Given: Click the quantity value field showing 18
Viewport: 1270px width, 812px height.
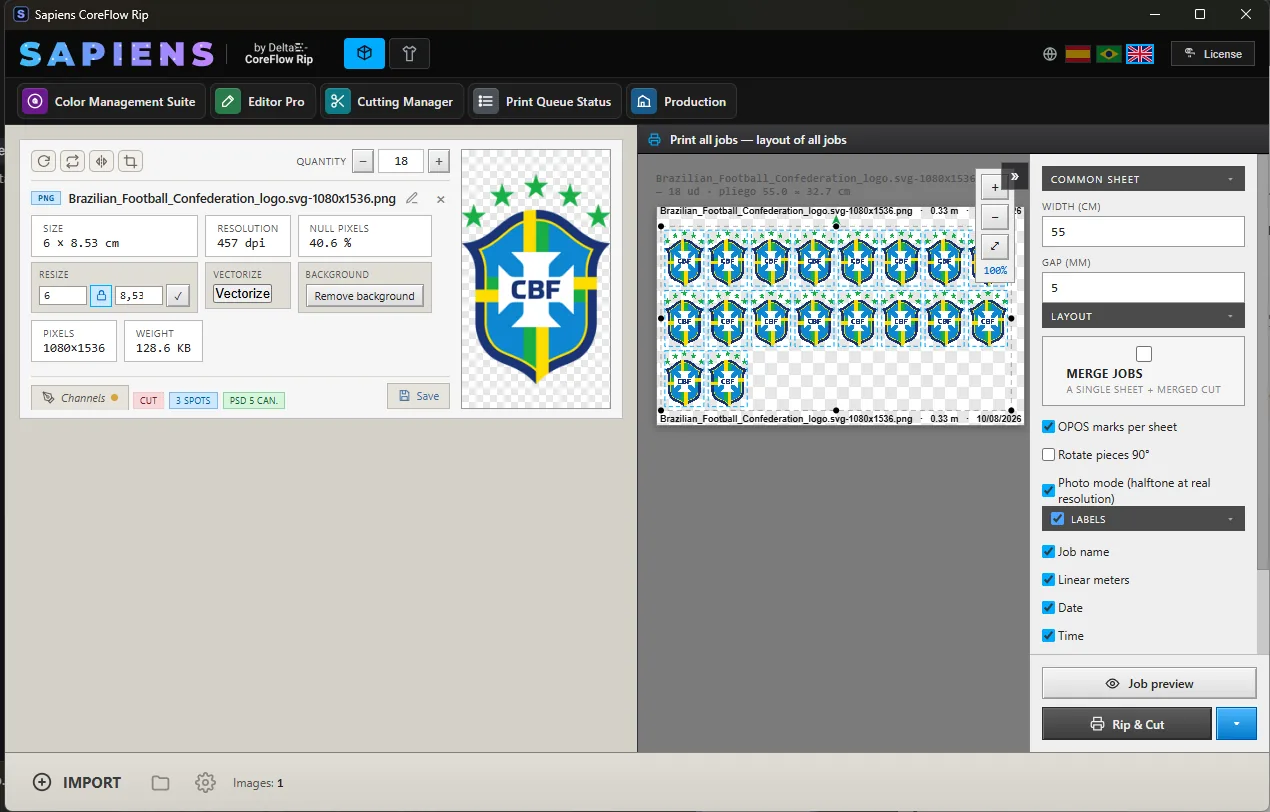Looking at the screenshot, I should 401,161.
